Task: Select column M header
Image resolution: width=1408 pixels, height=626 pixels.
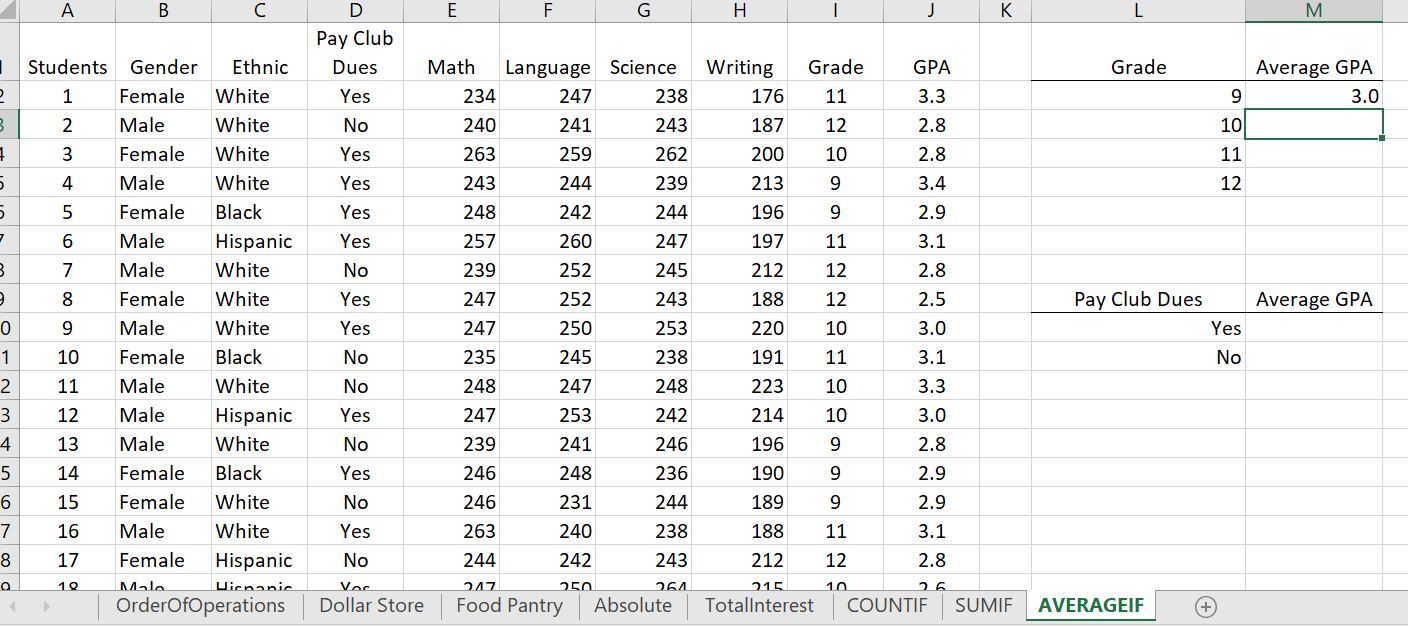Action: 1313,11
